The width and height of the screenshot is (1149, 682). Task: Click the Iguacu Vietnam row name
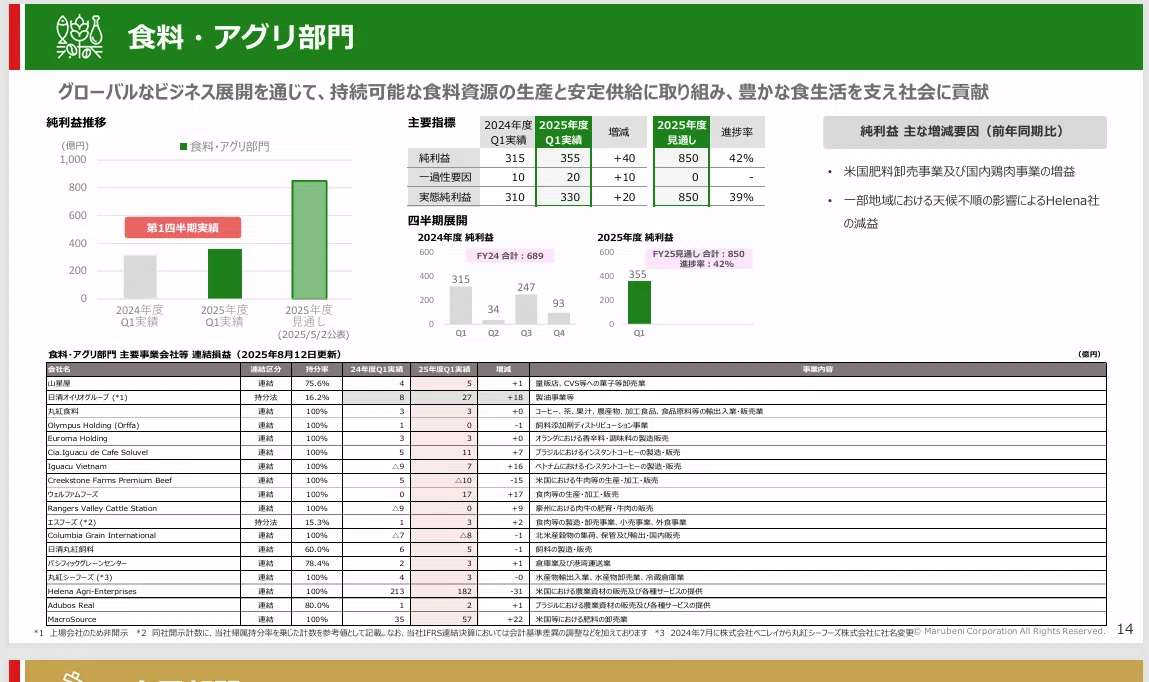click(77, 467)
